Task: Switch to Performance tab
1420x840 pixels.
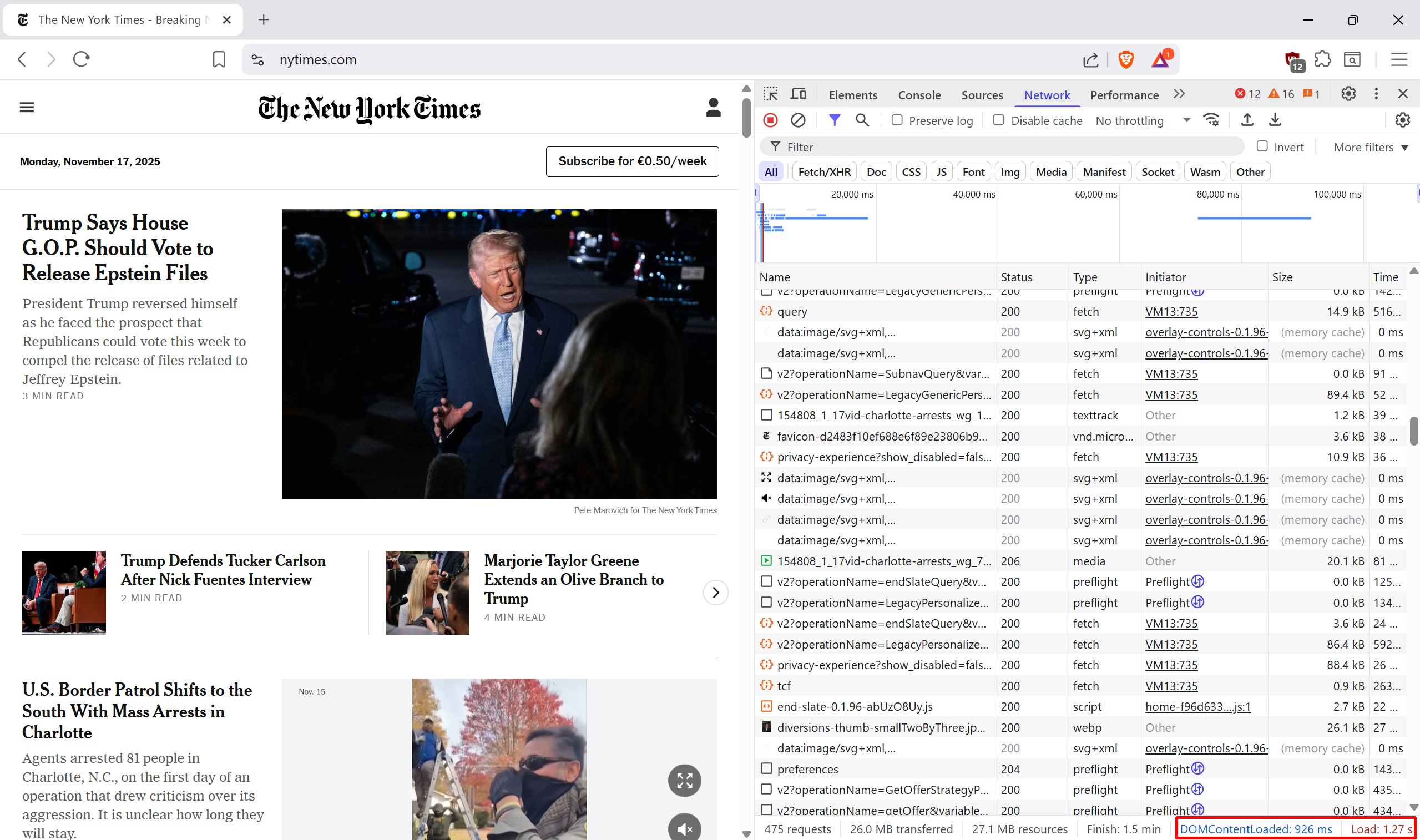Action: click(1124, 95)
